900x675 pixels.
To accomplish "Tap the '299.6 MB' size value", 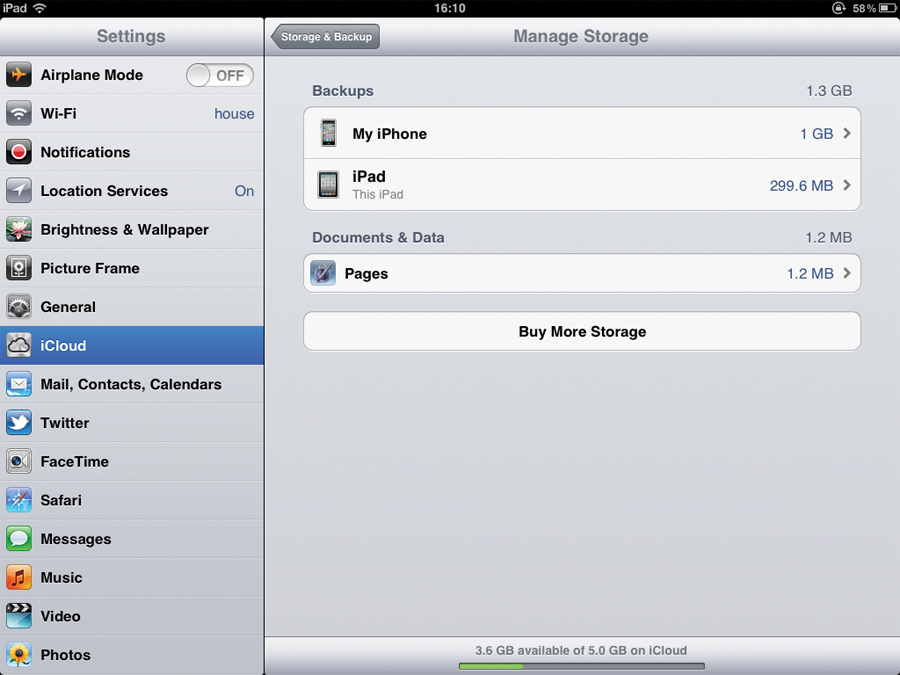I will (801, 185).
